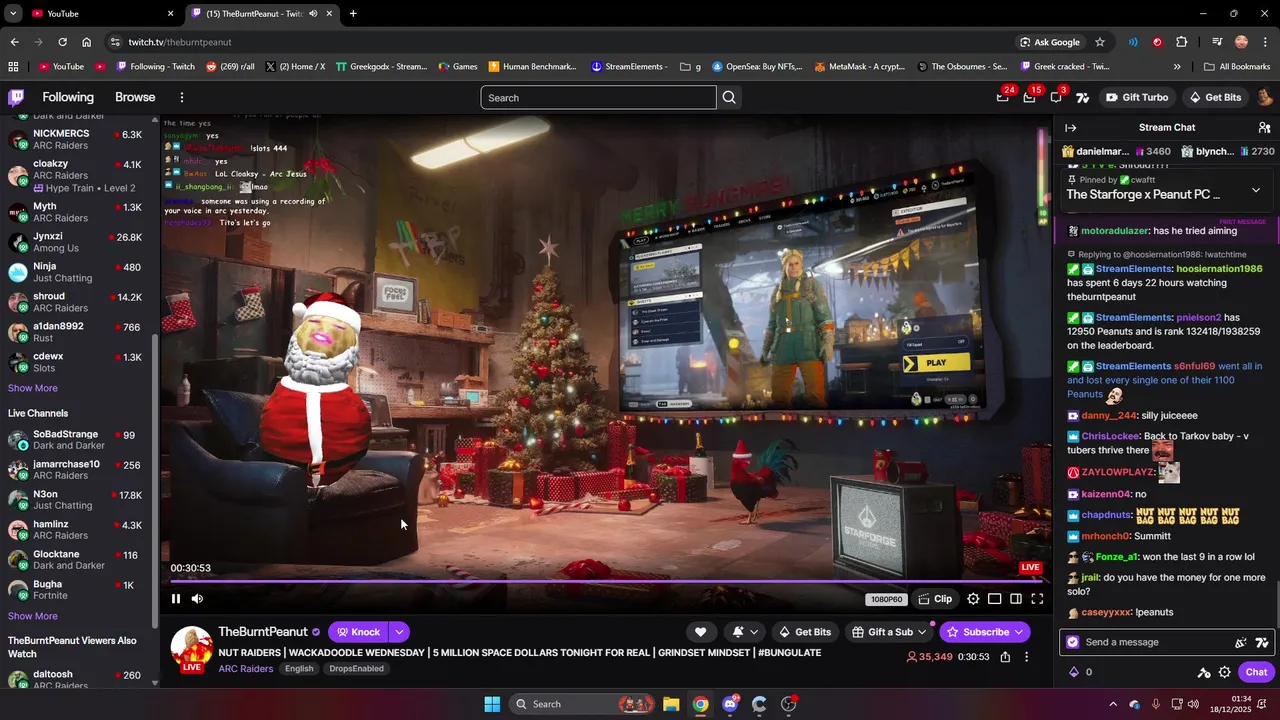This screenshot has width=1280, height=720.
Task: Open the stream's three-dot more menu
Action: (x=1026, y=657)
